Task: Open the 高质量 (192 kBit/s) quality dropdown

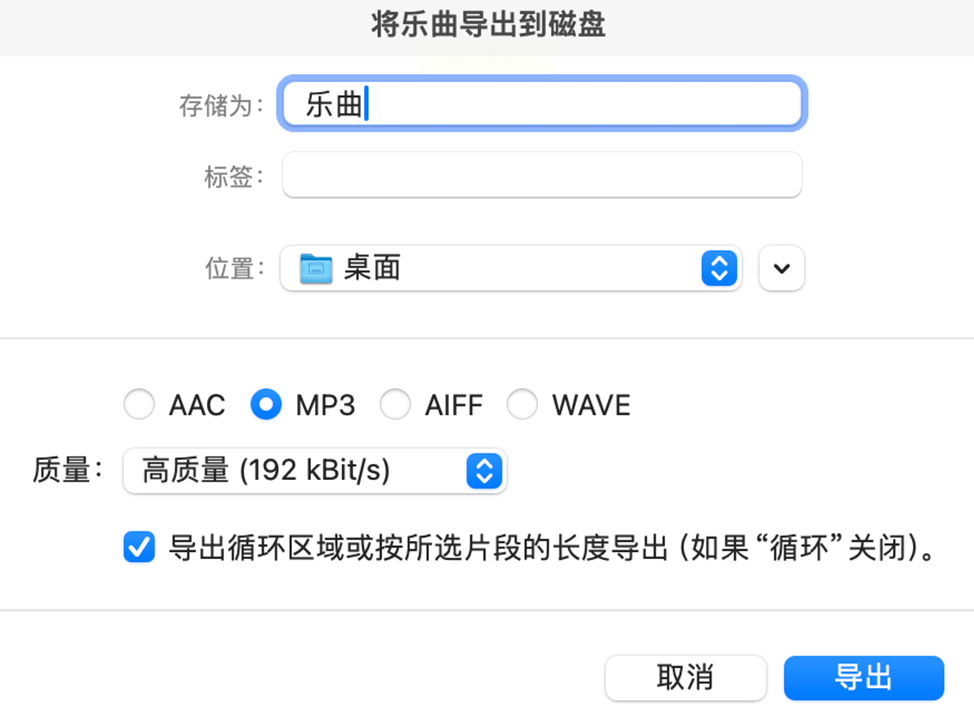Action: point(300,471)
